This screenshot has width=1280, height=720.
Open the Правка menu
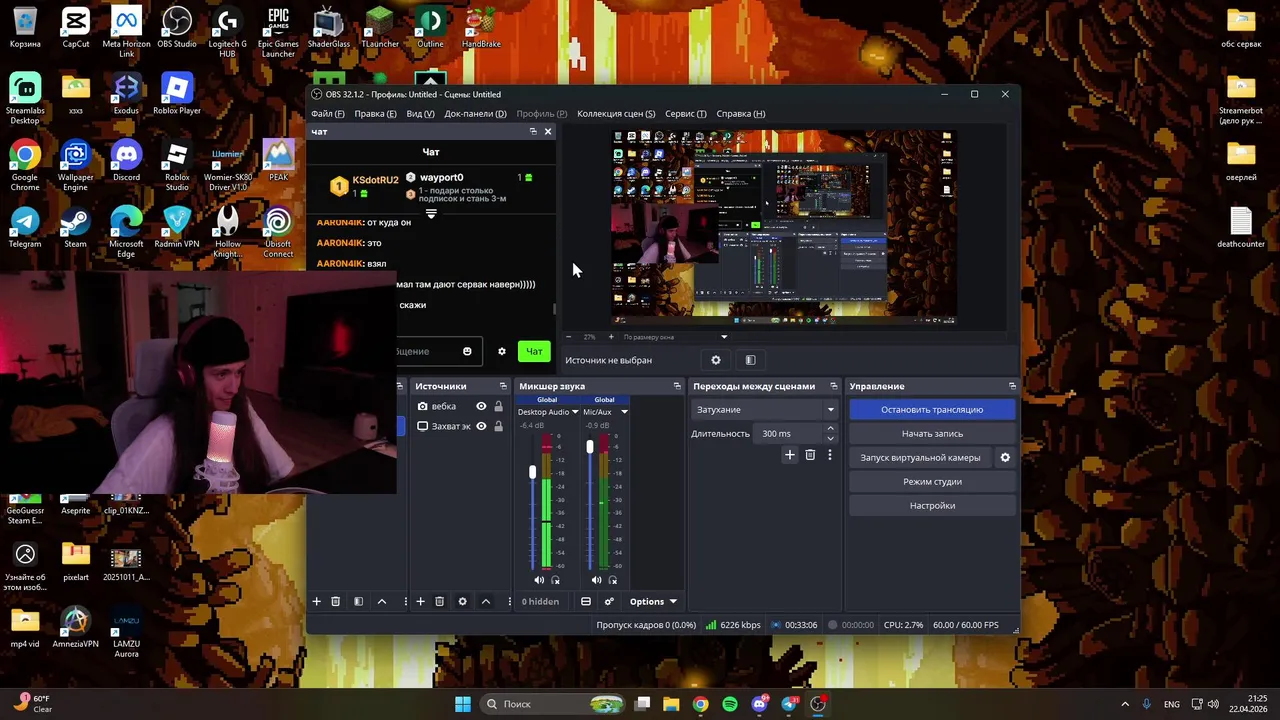coord(375,113)
